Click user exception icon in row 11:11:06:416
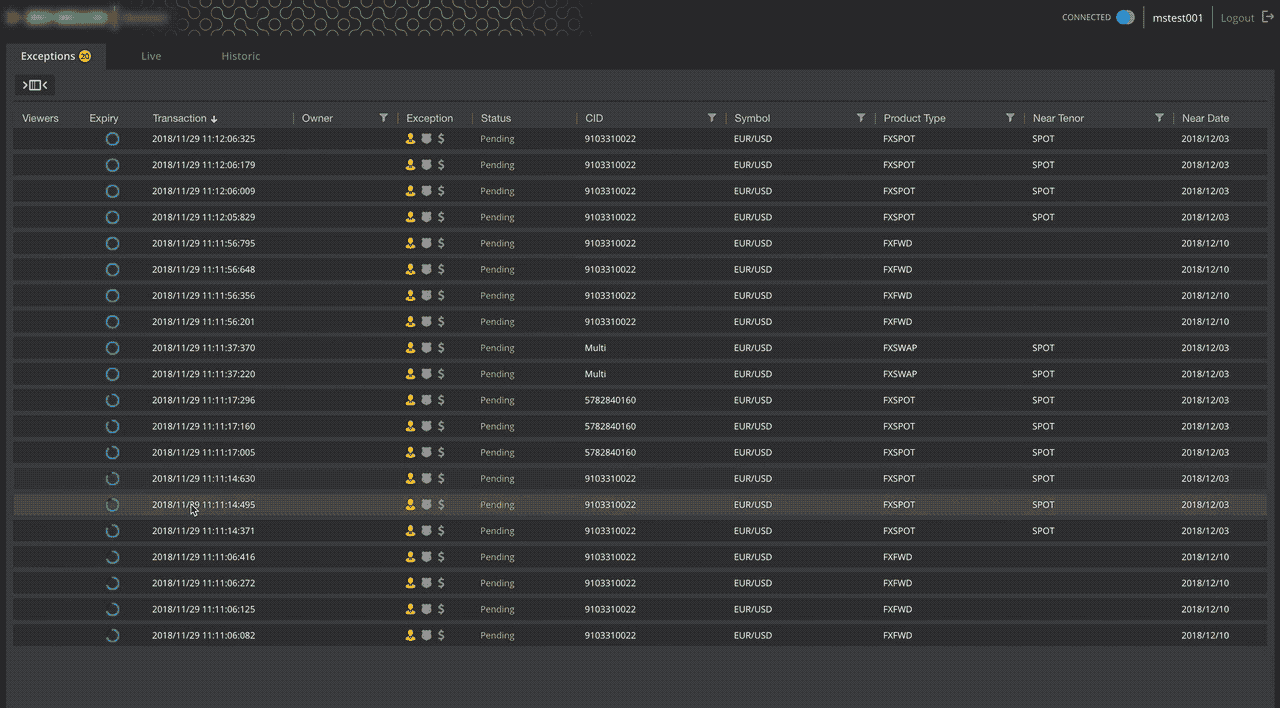This screenshot has height=708, width=1280. [x=410, y=557]
